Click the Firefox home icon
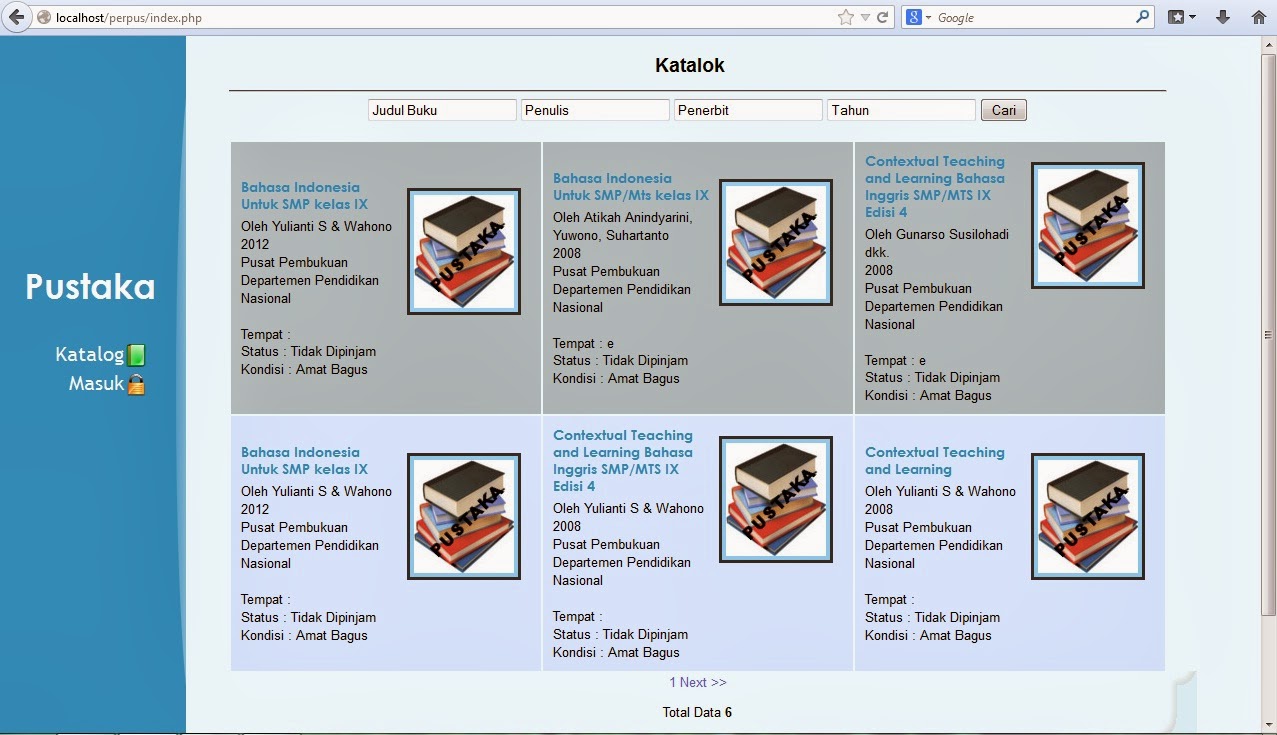The height and width of the screenshot is (735, 1277). pos(1259,17)
